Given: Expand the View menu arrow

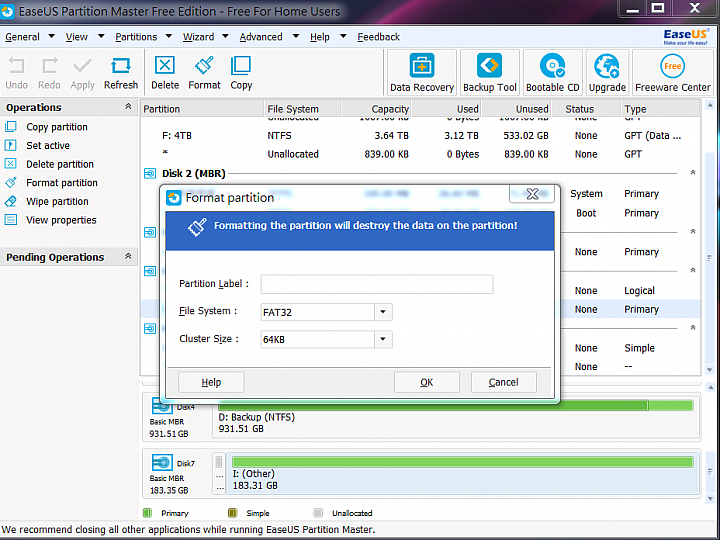Looking at the screenshot, I should [101, 36].
